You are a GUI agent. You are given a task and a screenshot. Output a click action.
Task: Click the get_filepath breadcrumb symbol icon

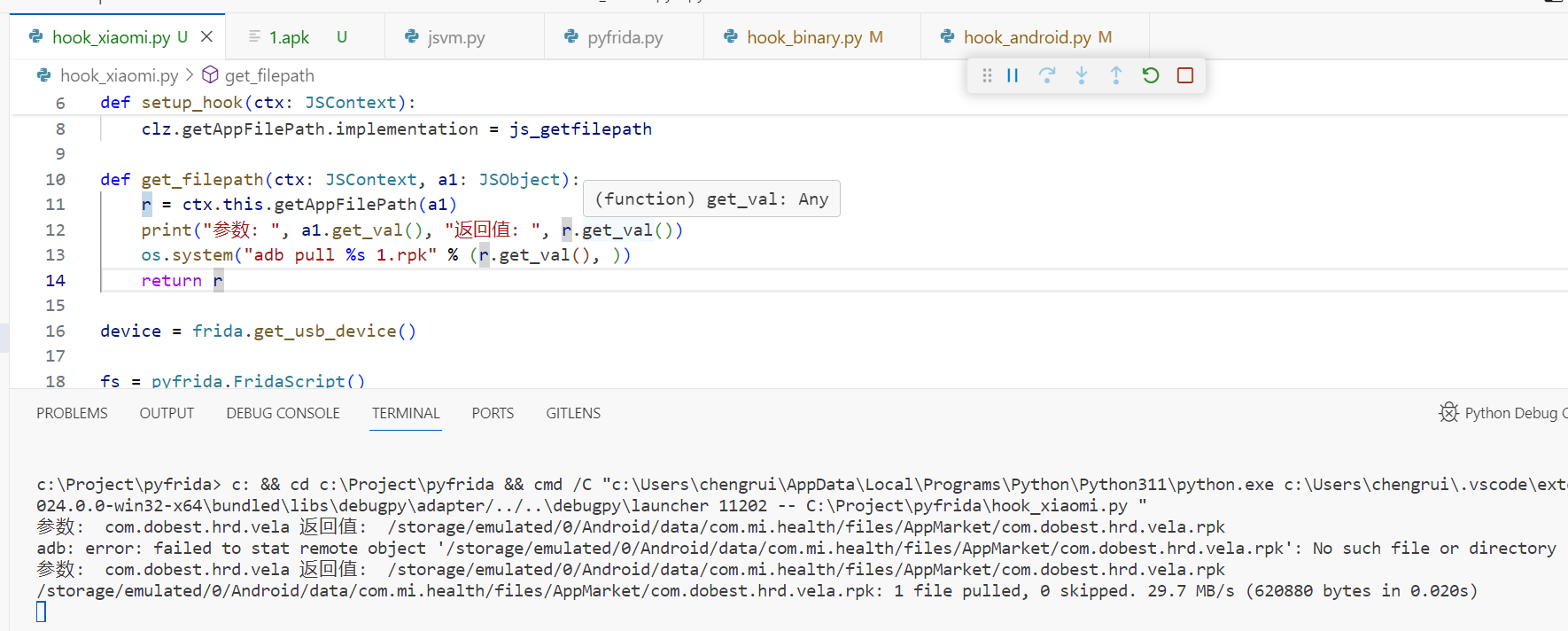[x=211, y=74]
